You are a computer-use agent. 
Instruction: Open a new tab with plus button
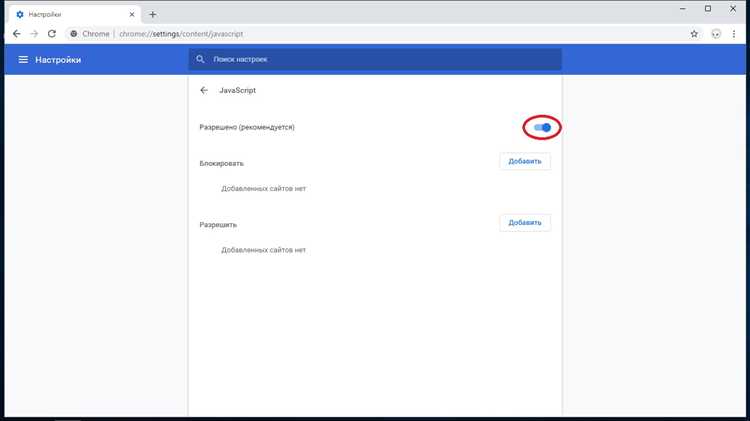[153, 15]
